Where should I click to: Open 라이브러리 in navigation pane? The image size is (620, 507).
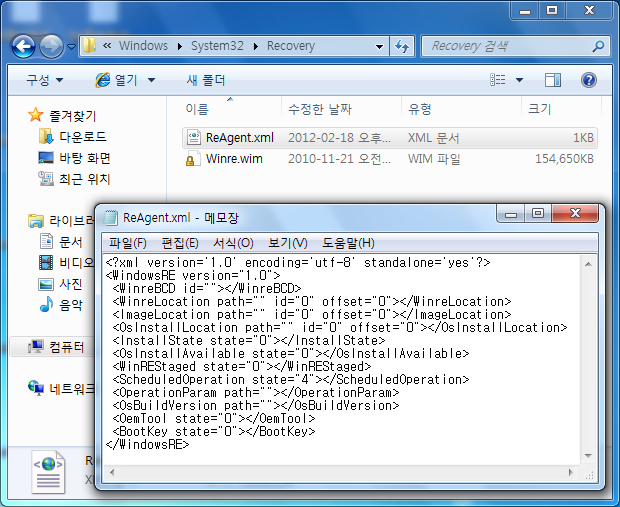[72, 221]
